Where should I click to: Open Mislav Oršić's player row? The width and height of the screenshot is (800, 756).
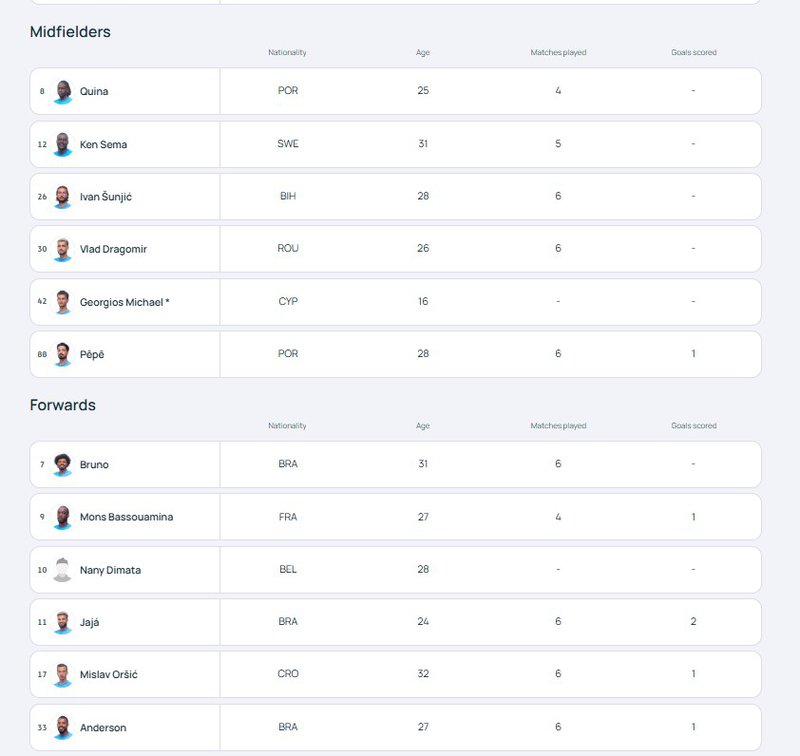395,674
